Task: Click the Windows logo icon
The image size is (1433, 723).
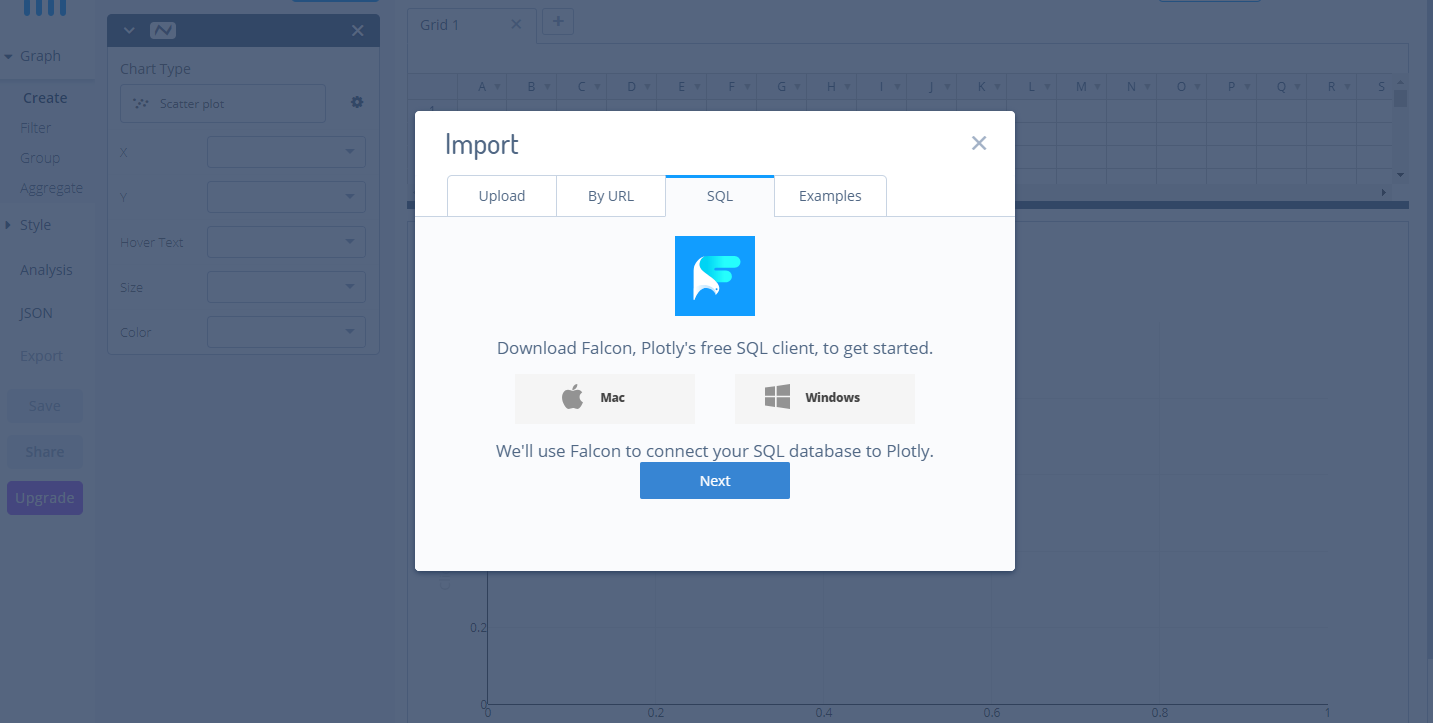Action: tap(777, 397)
